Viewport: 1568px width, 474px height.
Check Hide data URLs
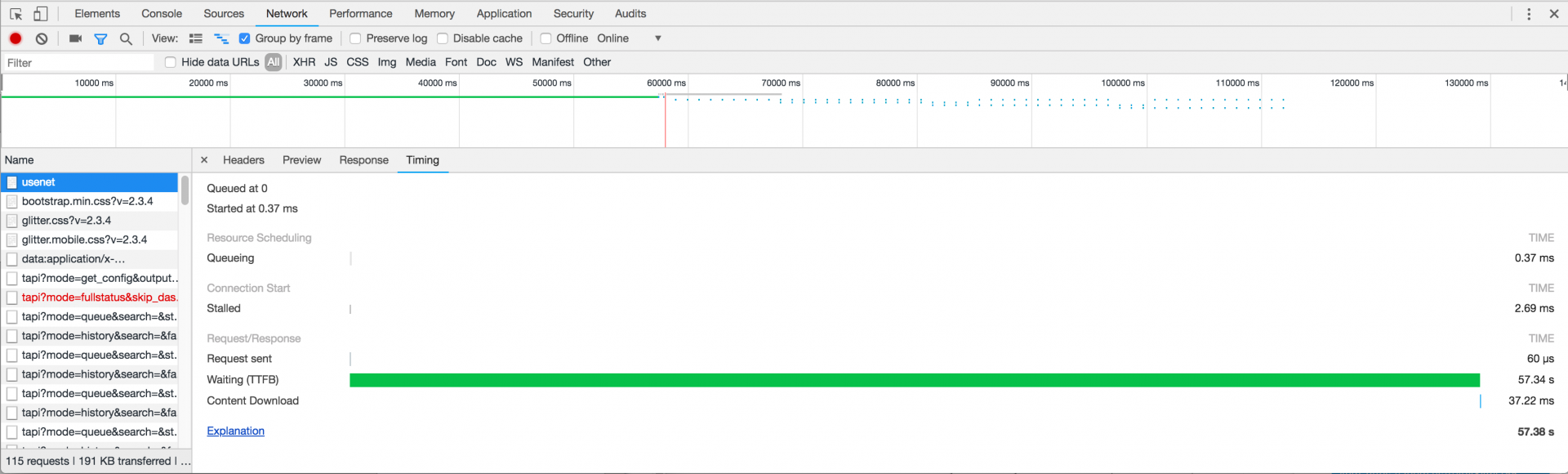tap(171, 62)
